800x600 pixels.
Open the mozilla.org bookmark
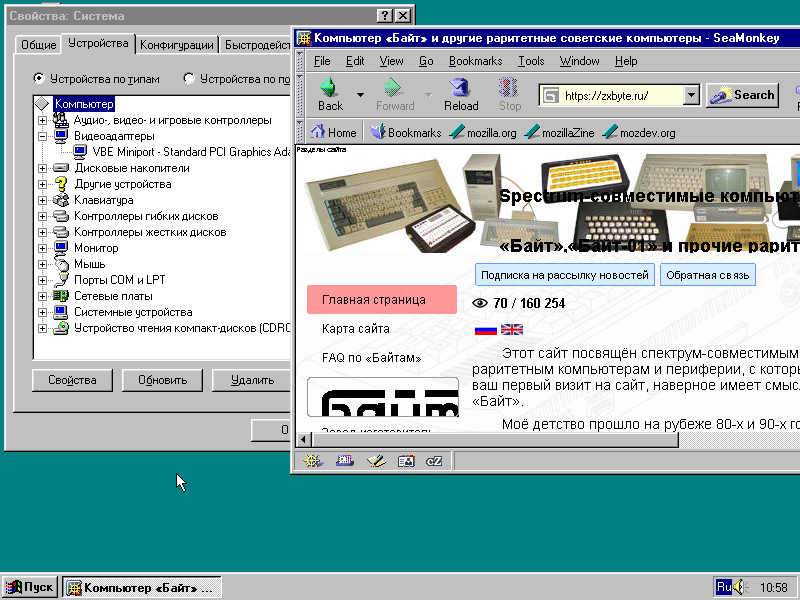(x=483, y=133)
